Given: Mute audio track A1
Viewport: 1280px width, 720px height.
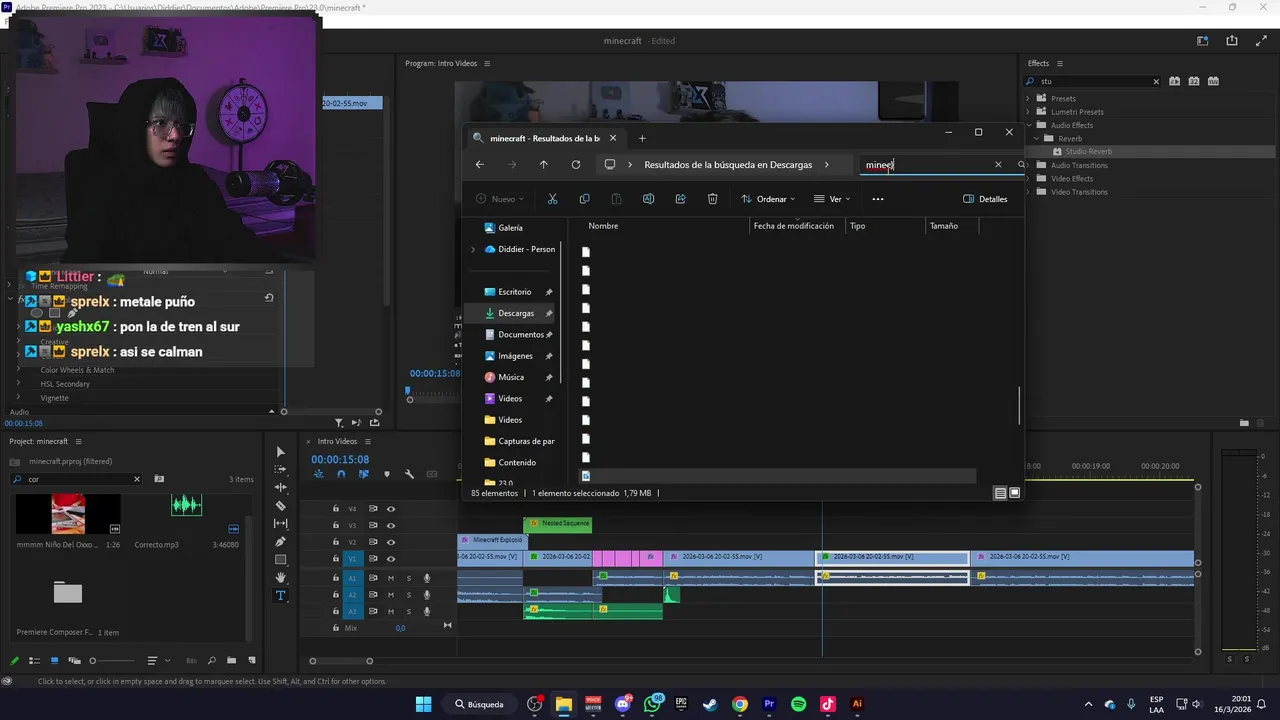Looking at the screenshot, I should tap(391, 578).
